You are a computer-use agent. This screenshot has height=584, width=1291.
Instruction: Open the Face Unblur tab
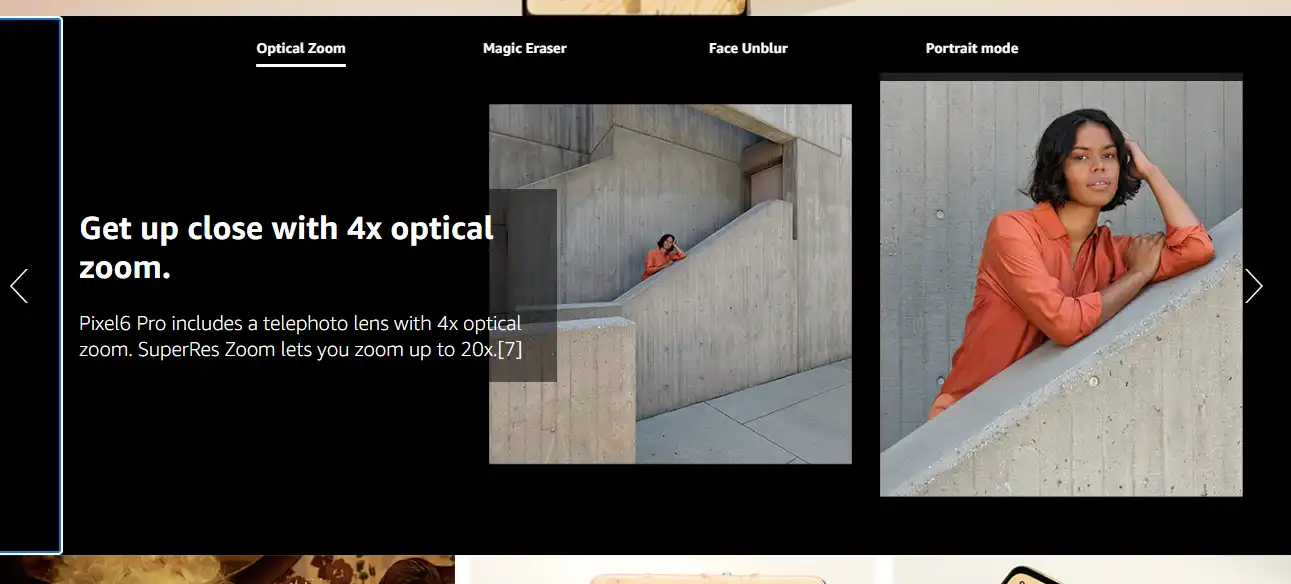click(x=748, y=48)
